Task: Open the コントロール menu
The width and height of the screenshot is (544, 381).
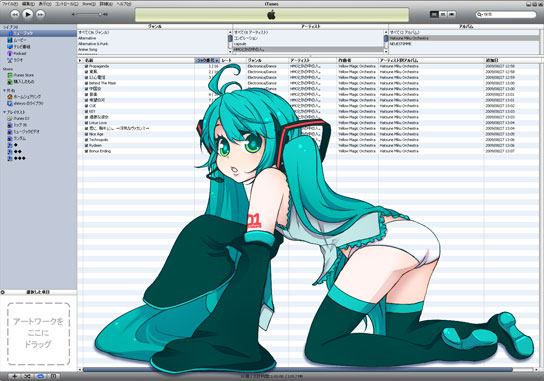Action: coord(67,4)
